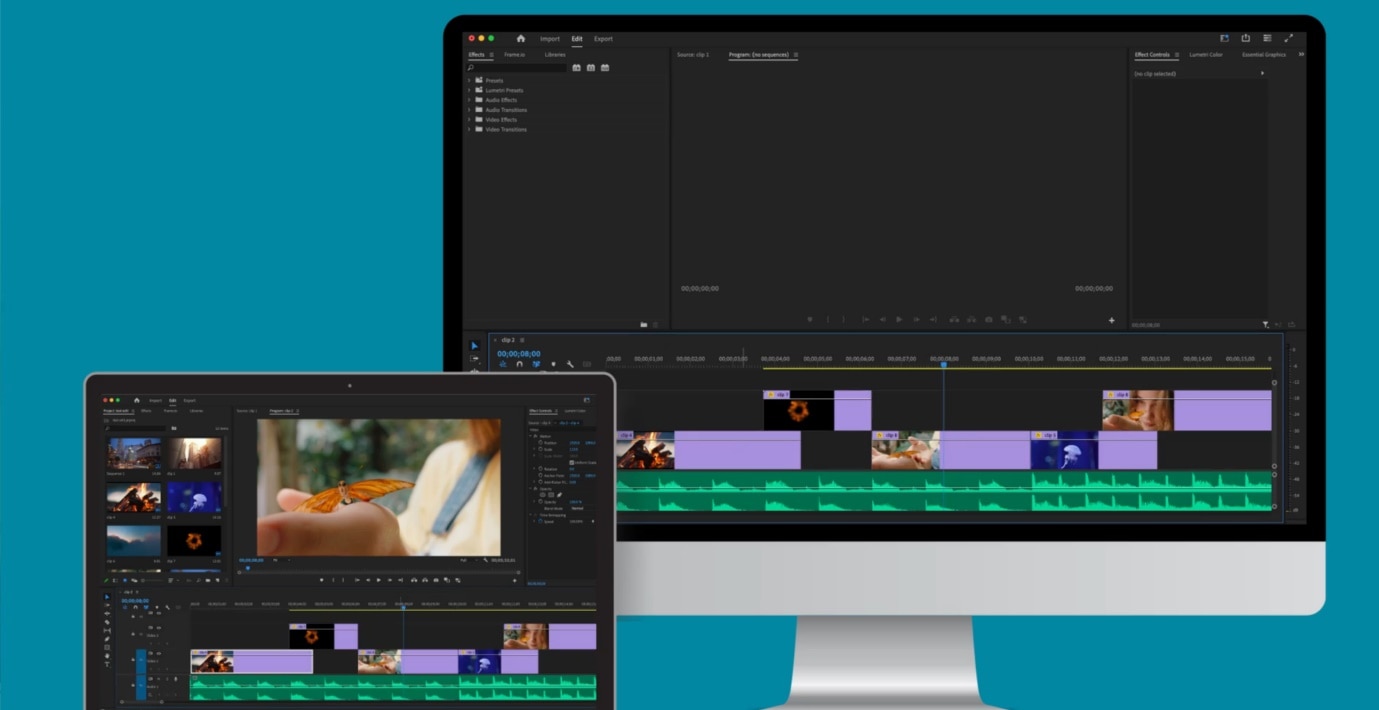Click the Play button in monitor Program panel
This screenshot has height=710, width=1379.
pos(899,320)
